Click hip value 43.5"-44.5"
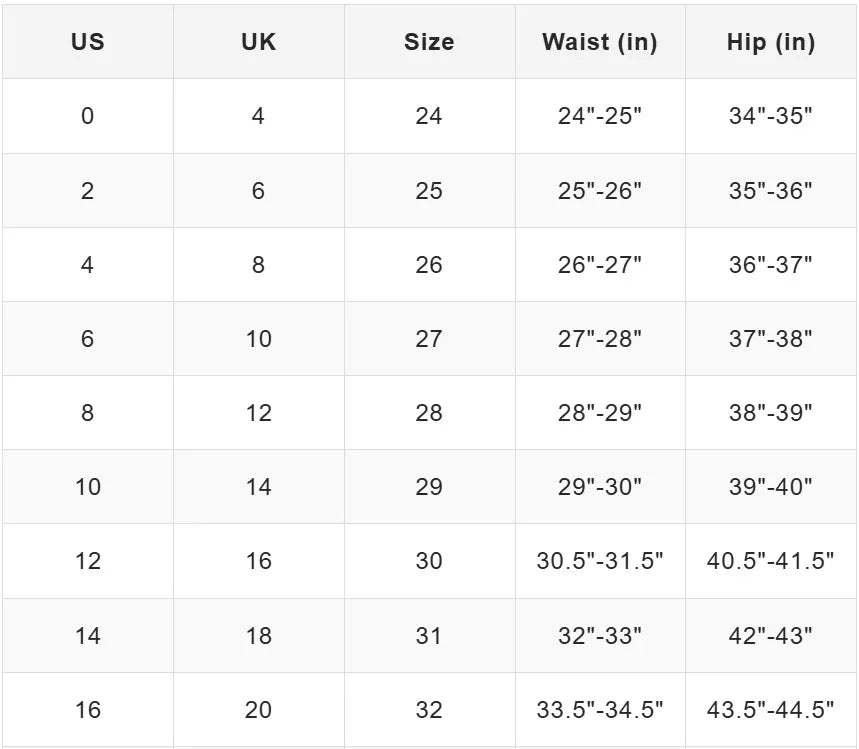The height and width of the screenshot is (749, 859). click(771, 709)
